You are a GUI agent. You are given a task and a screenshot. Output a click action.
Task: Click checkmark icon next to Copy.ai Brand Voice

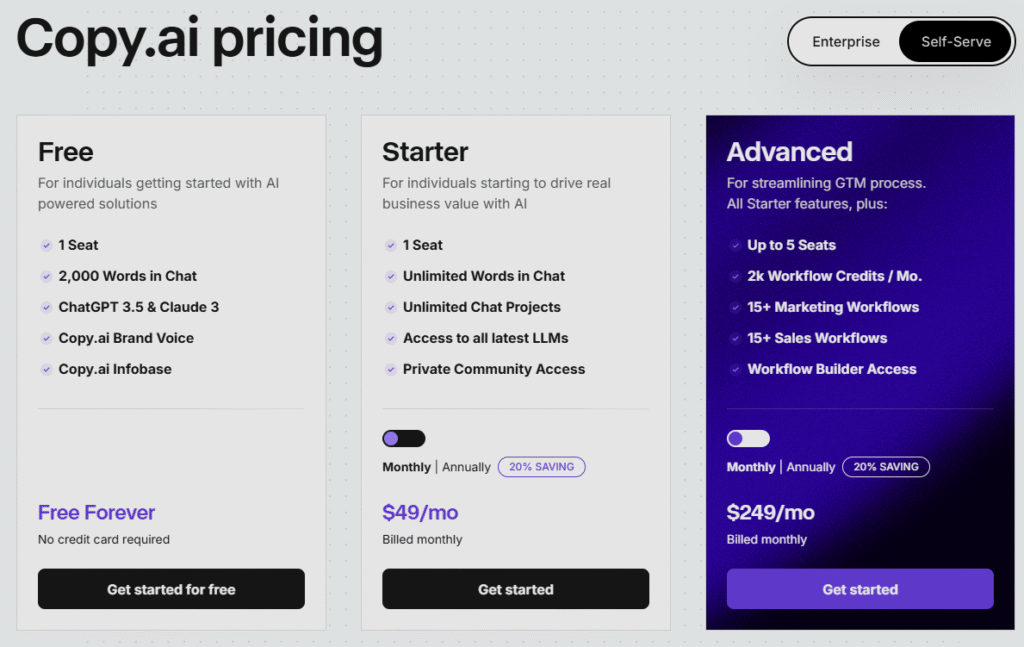pos(46,338)
